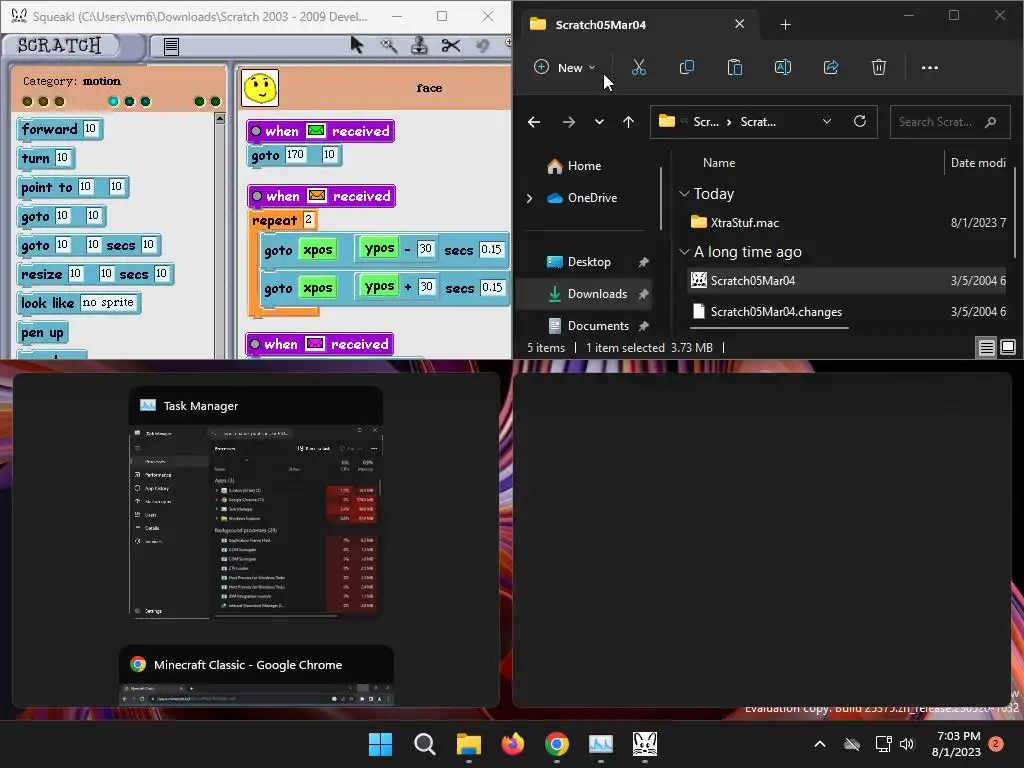Click the Rename icon in File Explorer
The width and height of the screenshot is (1024, 768).
[782, 67]
